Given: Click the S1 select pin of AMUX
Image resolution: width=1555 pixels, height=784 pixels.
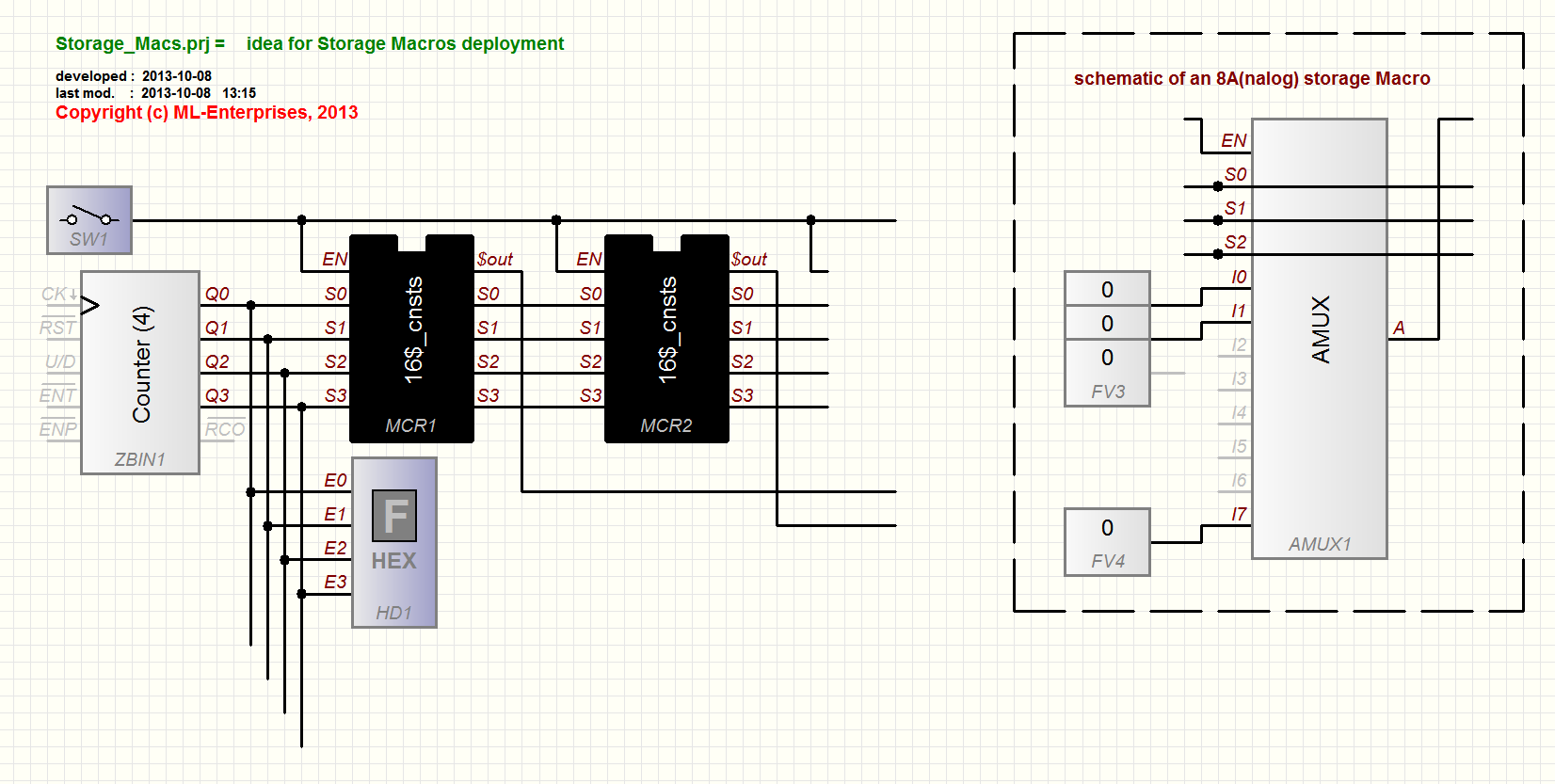Looking at the screenshot, I should (1236, 208).
